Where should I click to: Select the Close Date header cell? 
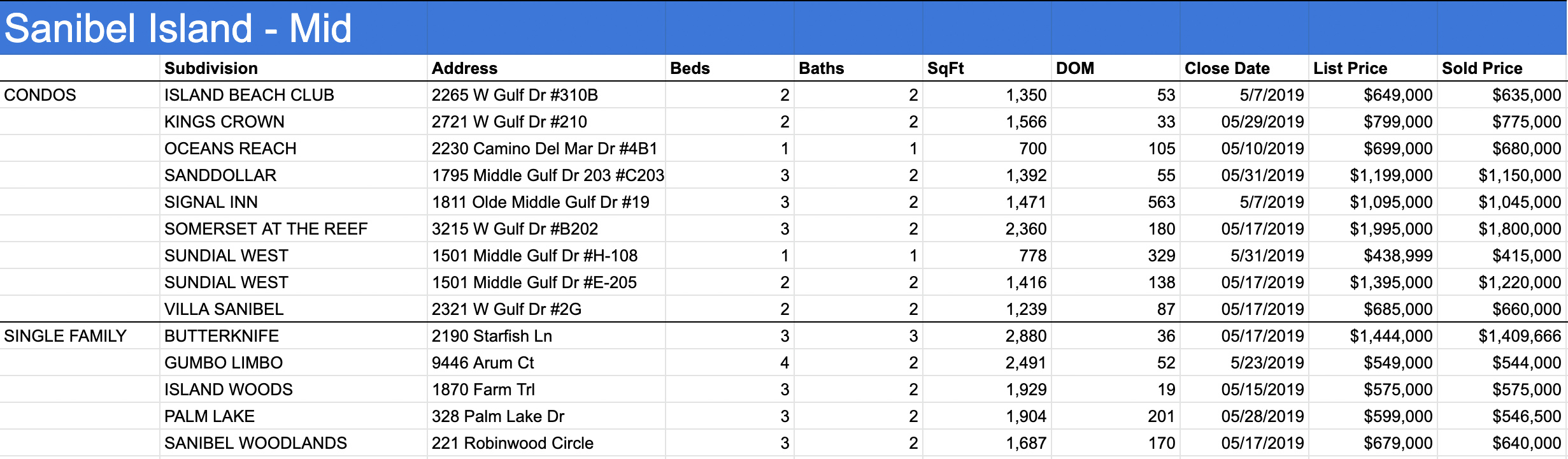1244,68
